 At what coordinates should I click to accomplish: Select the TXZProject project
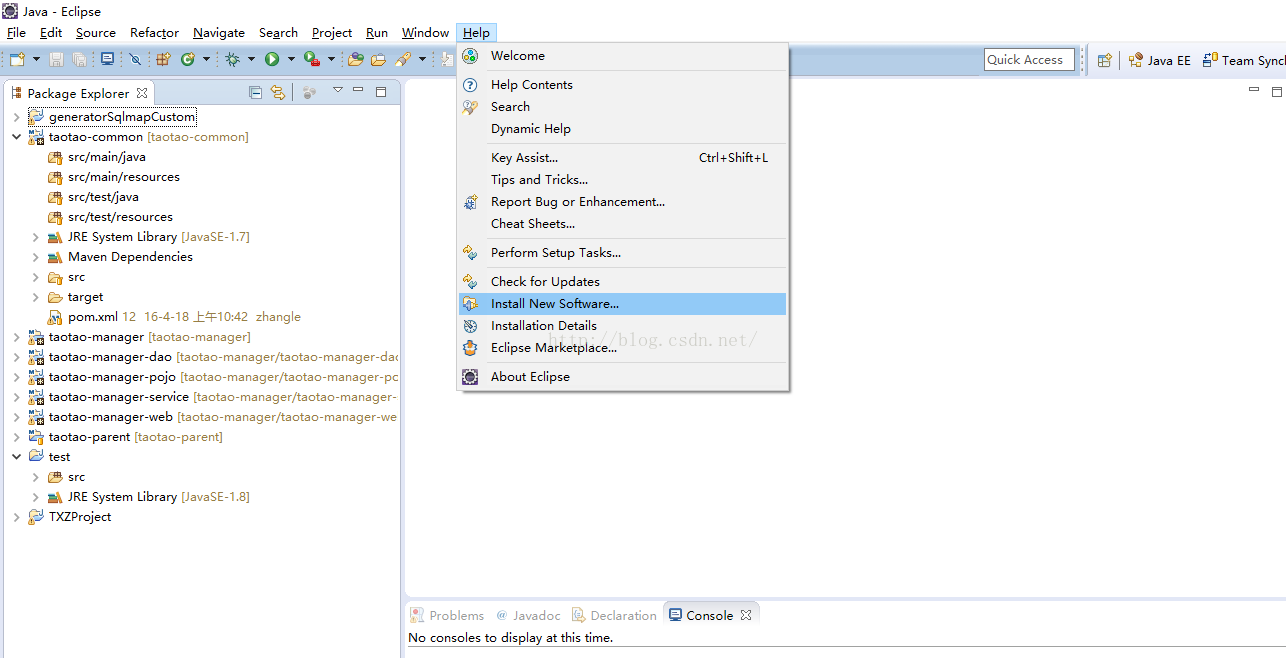click(x=70, y=517)
